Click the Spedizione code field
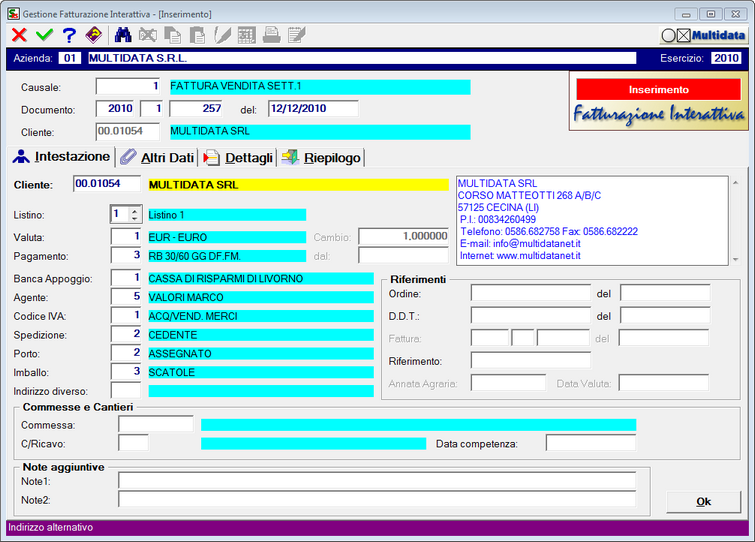Screen dimensions: 755x542 pyautogui.click(x=126, y=334)
